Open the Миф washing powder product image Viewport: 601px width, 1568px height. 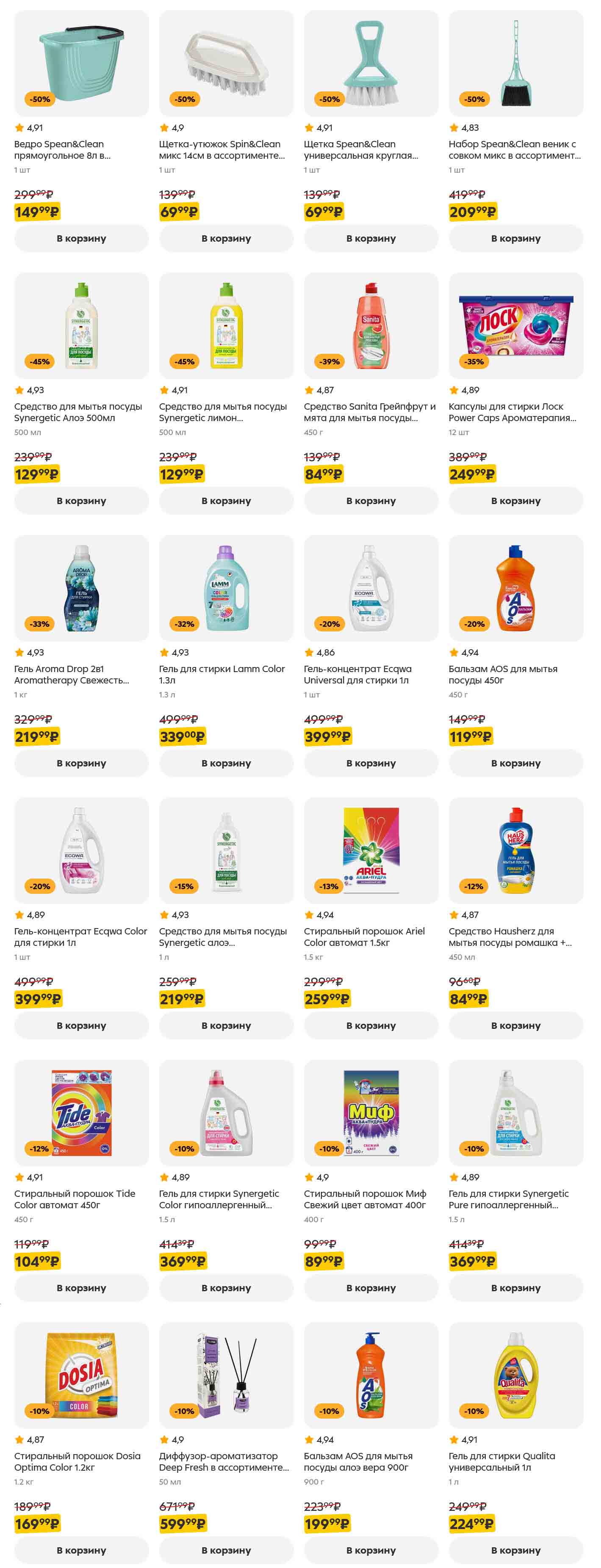(x=371, y=1113)
